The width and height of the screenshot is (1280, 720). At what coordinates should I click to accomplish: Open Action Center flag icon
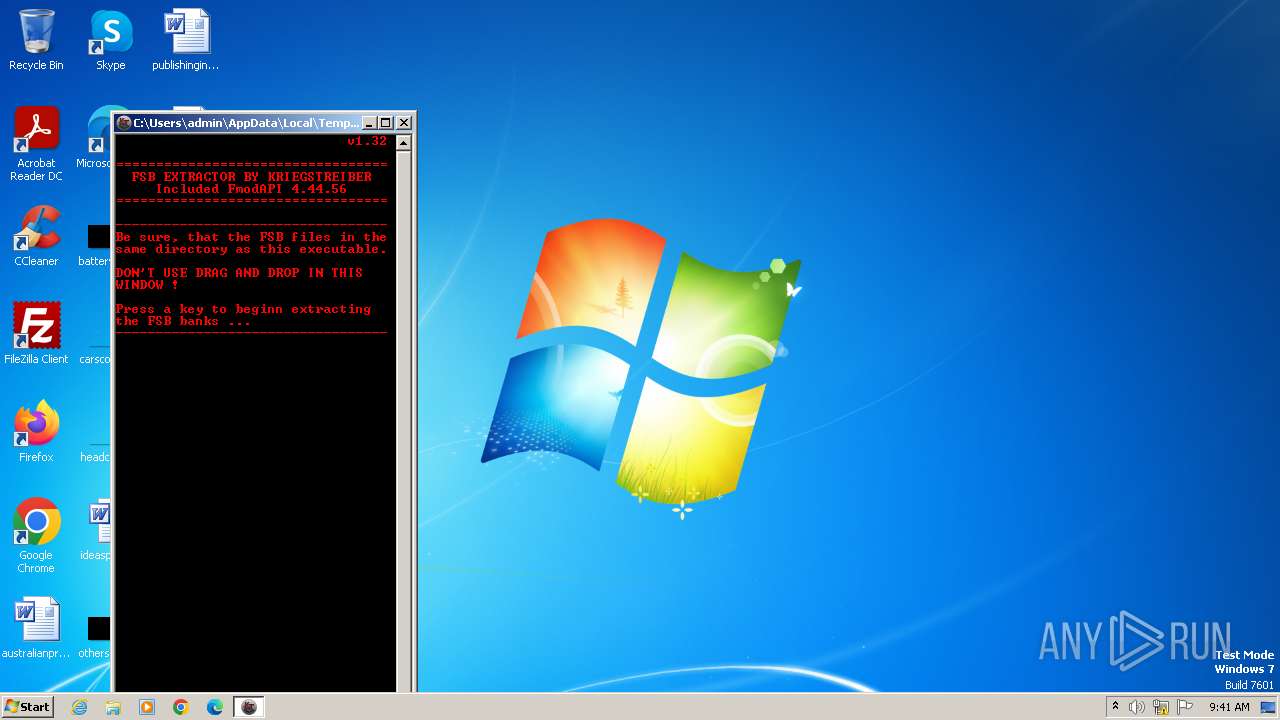click(1185, 707)
